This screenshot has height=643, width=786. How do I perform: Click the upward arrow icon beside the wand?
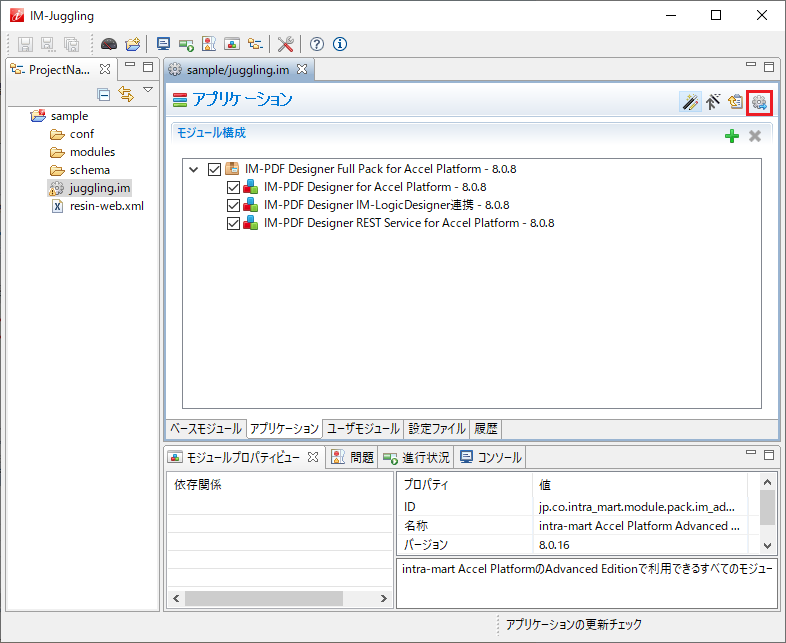pyautogui.click(x=713, y=102)
